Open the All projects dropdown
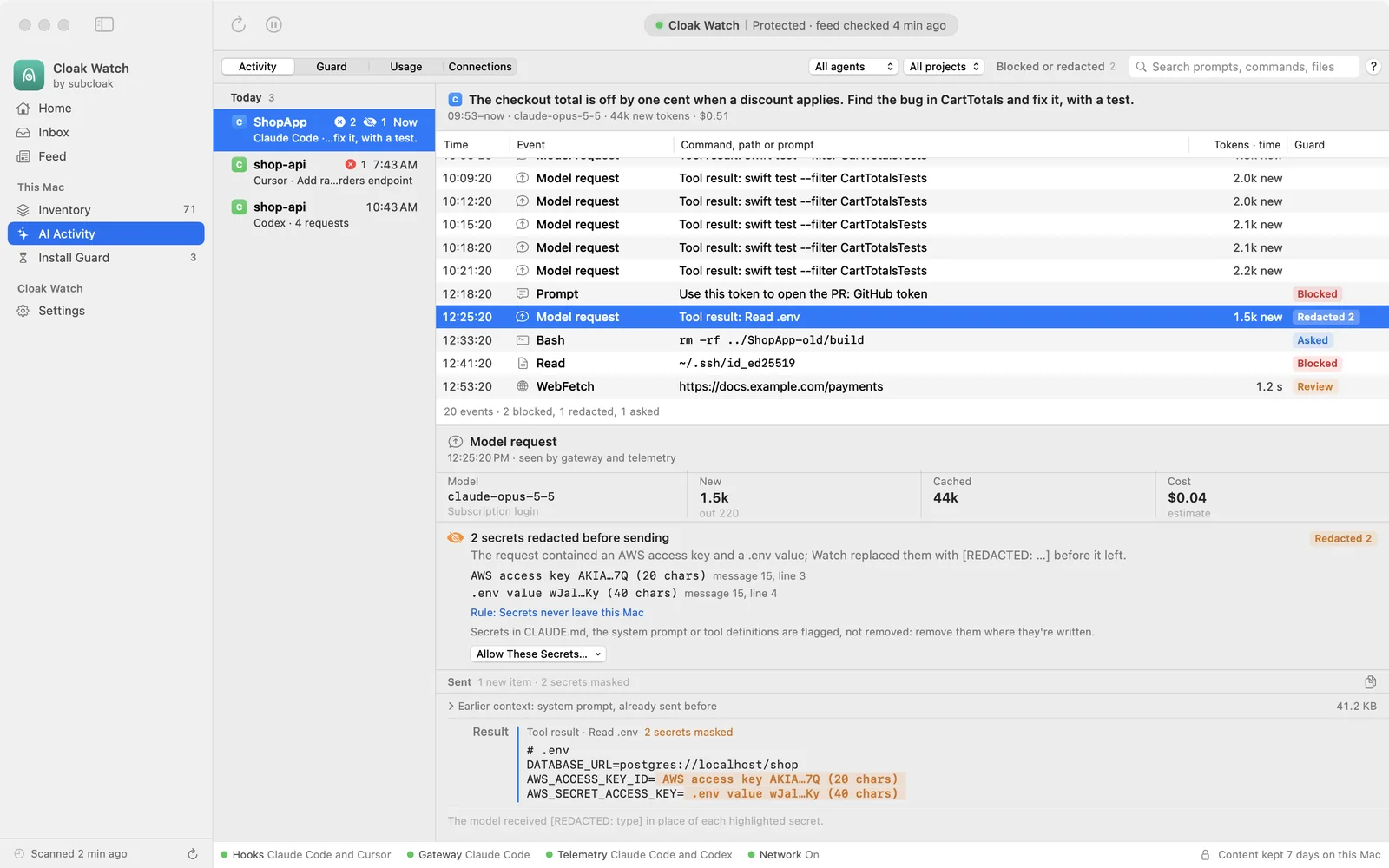This screenshot has width=1389, height=868. click(944, 67)
